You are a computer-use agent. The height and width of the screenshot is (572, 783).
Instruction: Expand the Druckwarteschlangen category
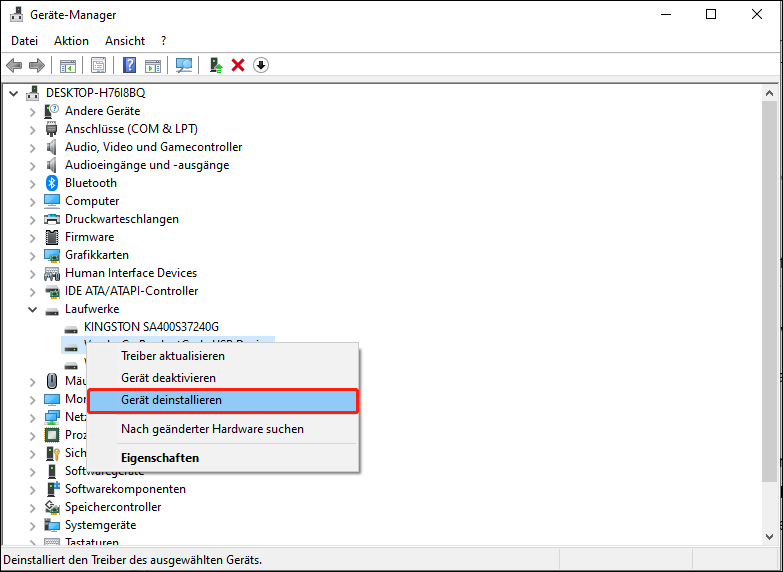32,219
